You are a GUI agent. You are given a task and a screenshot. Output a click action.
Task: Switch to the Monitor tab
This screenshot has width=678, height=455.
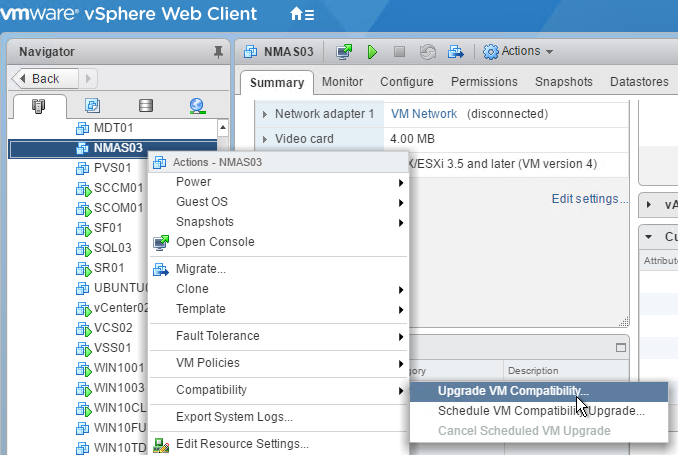(x=342, y=82)
